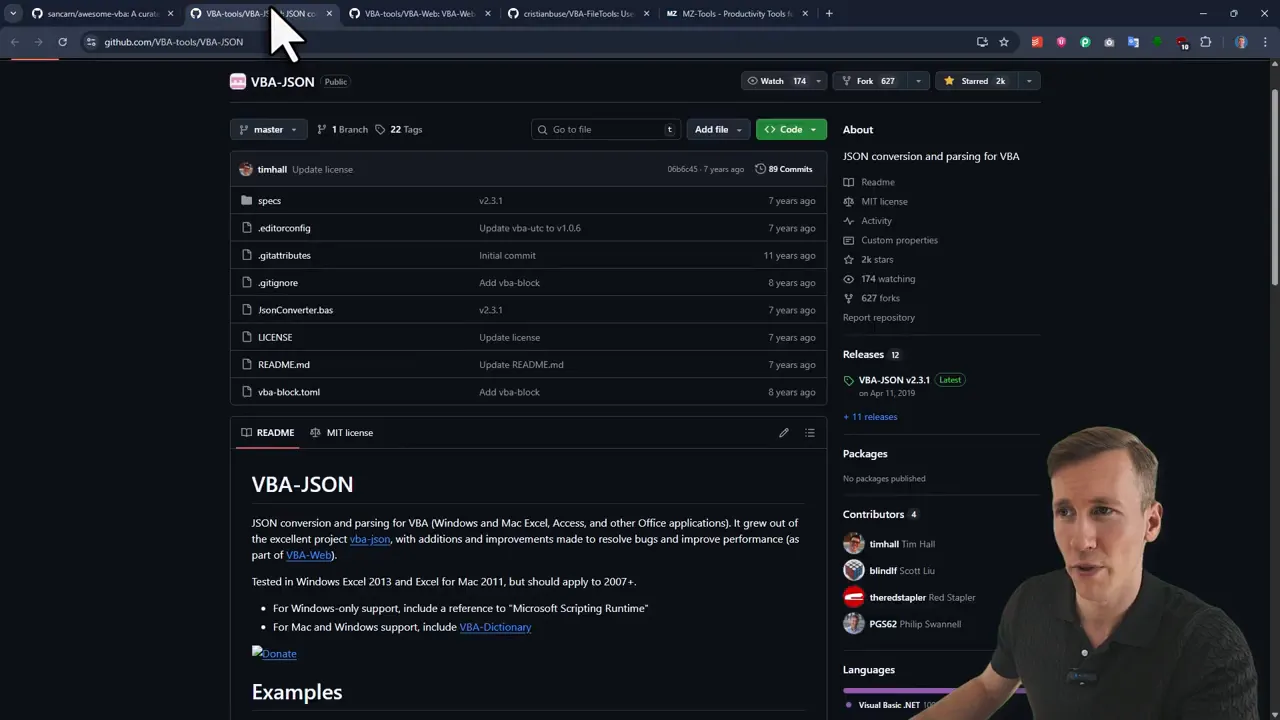Select the MIT license tab
The width and height of the screenshot is (1280, 720).
[342, 433]
